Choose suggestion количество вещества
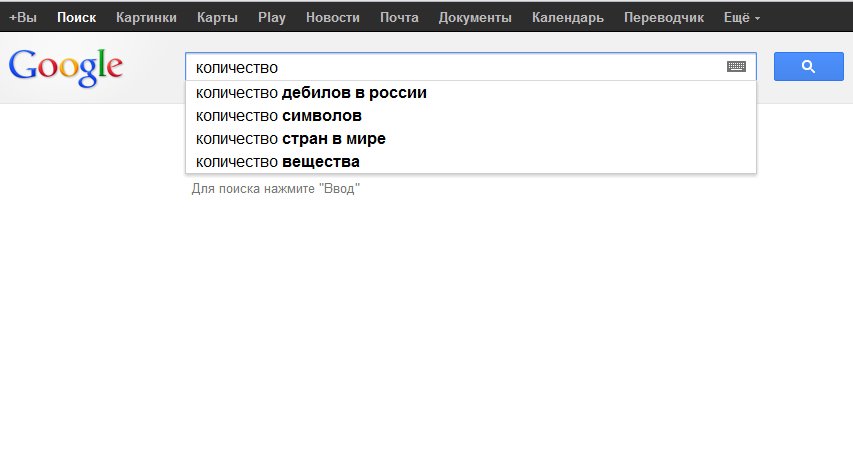The width and height of the screenshot is (853, 461). pyautogui.click(x=471, y=162)
